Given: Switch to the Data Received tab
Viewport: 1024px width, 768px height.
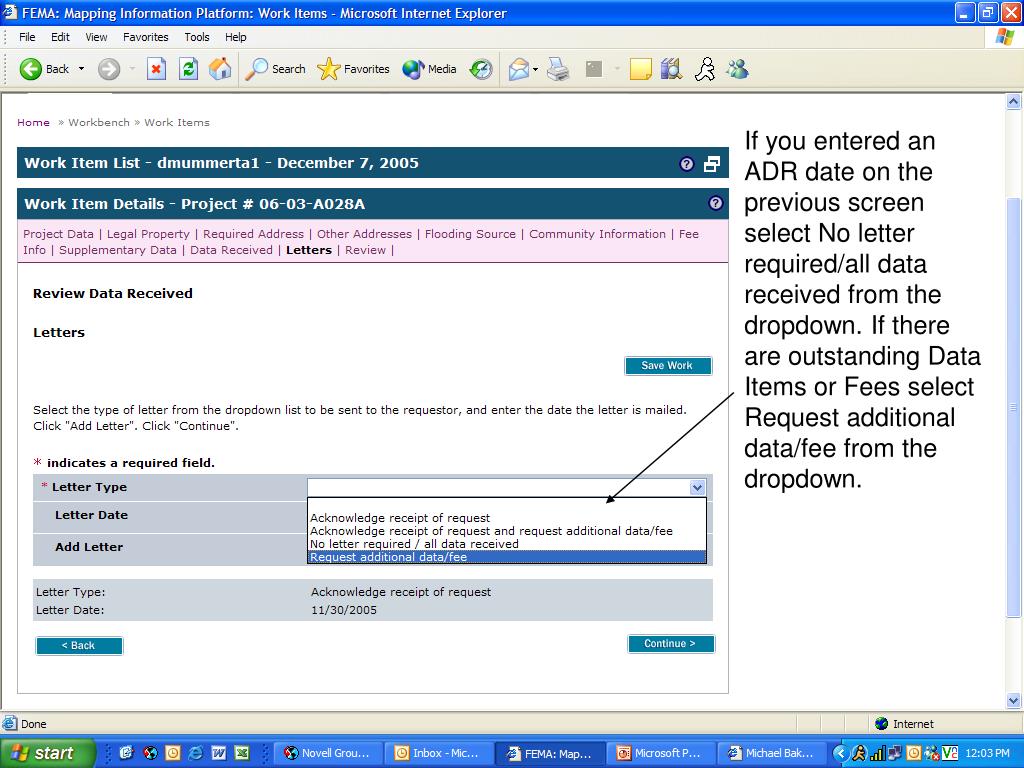Looking at the screenshot, I should tap(231, 250).
